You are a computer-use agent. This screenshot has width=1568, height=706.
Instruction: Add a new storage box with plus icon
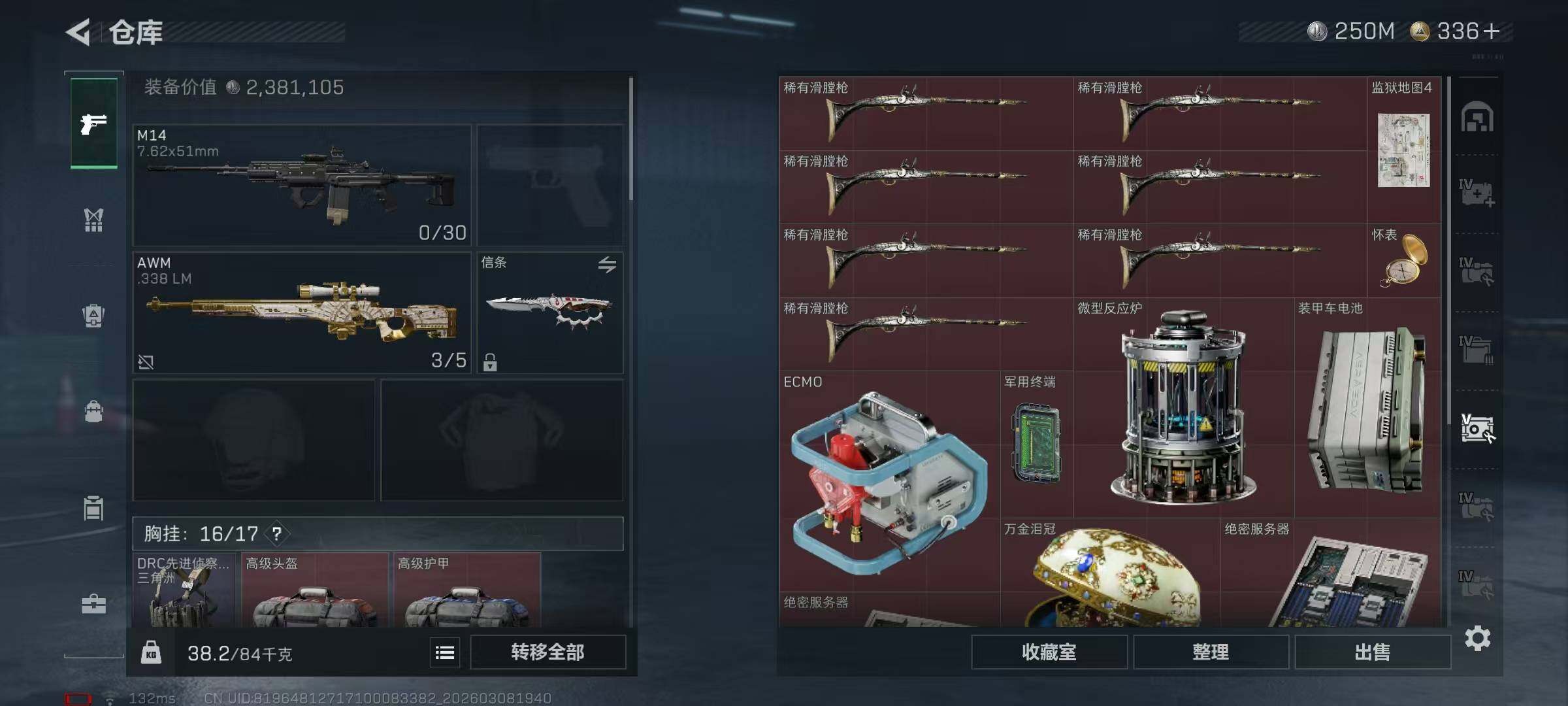(x=1477, y=193)
